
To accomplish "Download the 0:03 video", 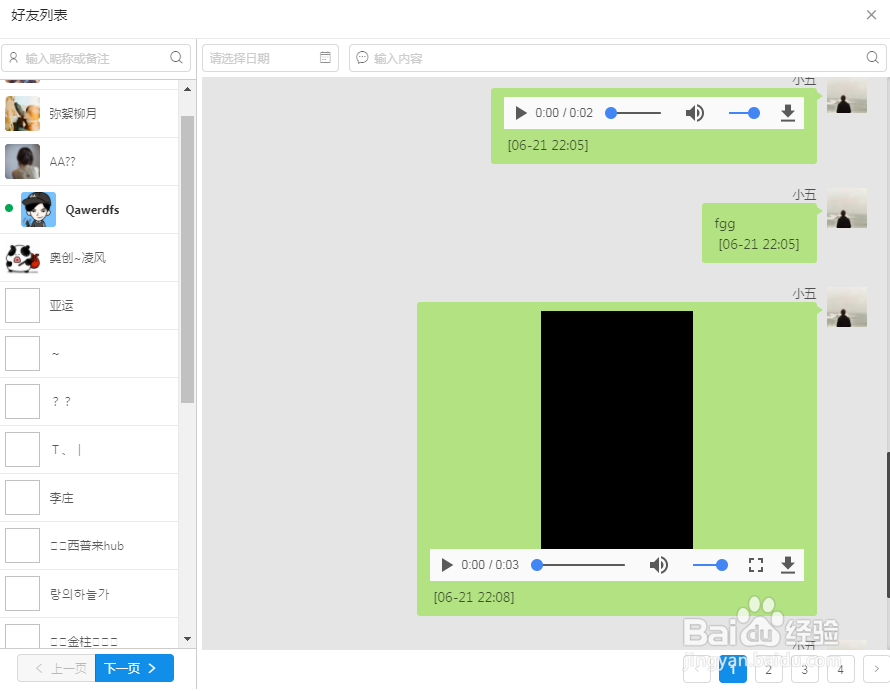I will click(x=787, y=565).
